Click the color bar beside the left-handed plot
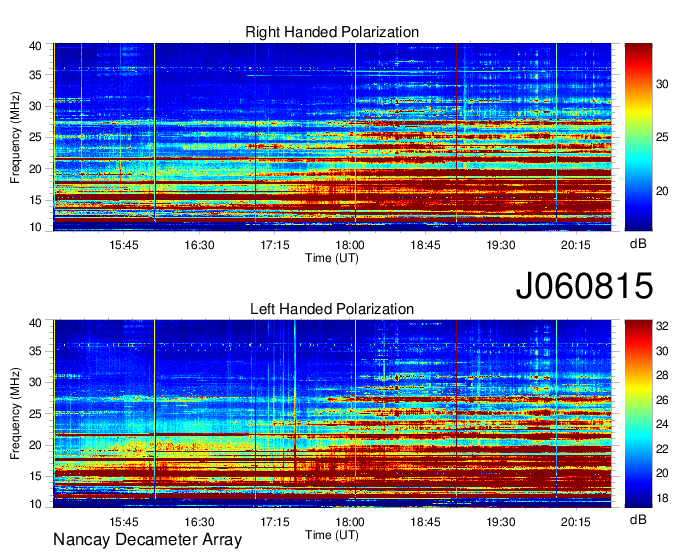The height and width of the screenshot is (552, 680). point(638,414)
